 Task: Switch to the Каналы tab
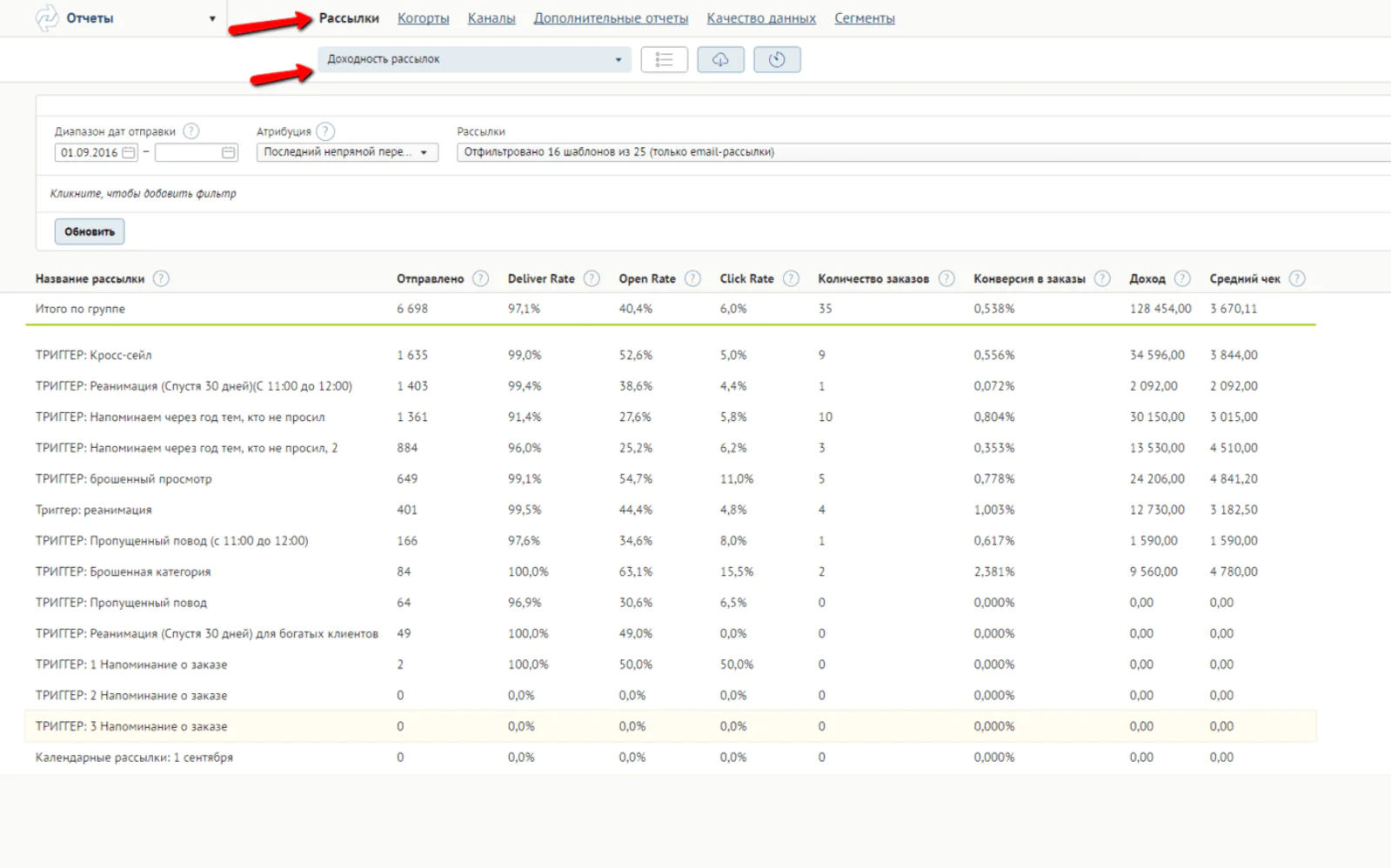[492, 18]
